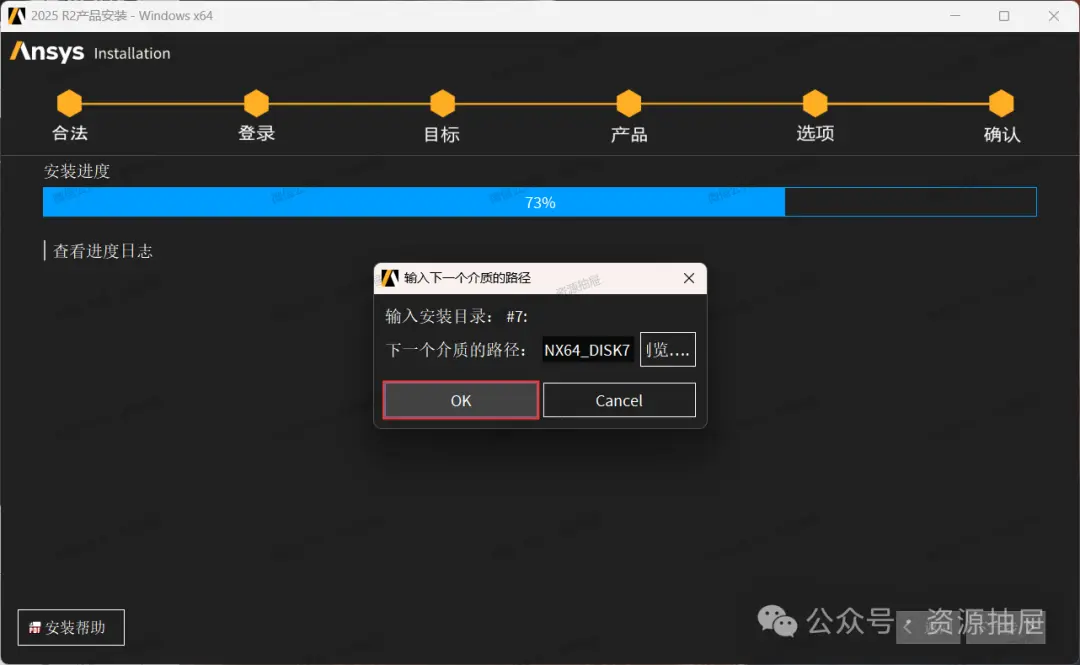Click the 产品 step hexagon icon
Viewport: 1080px width, 665px height.
point(628,103)
